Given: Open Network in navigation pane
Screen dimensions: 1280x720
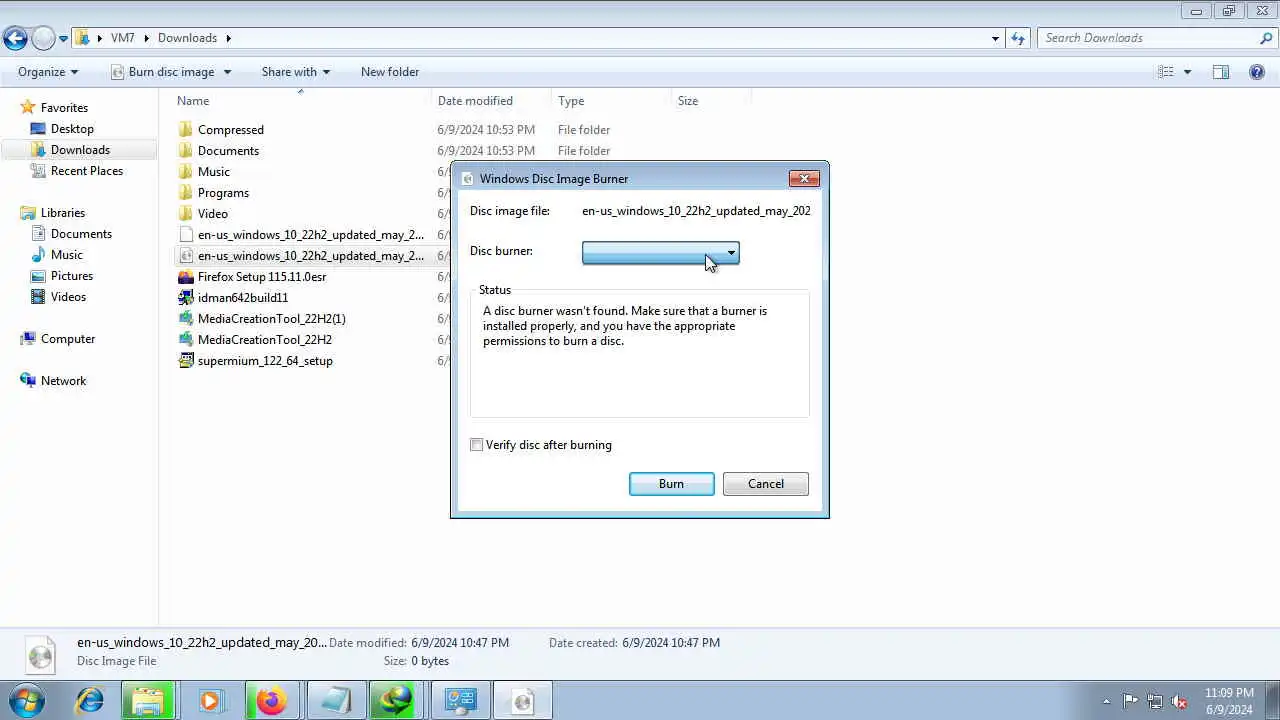Looking at the screenshot, I should (x=63, y=381).
